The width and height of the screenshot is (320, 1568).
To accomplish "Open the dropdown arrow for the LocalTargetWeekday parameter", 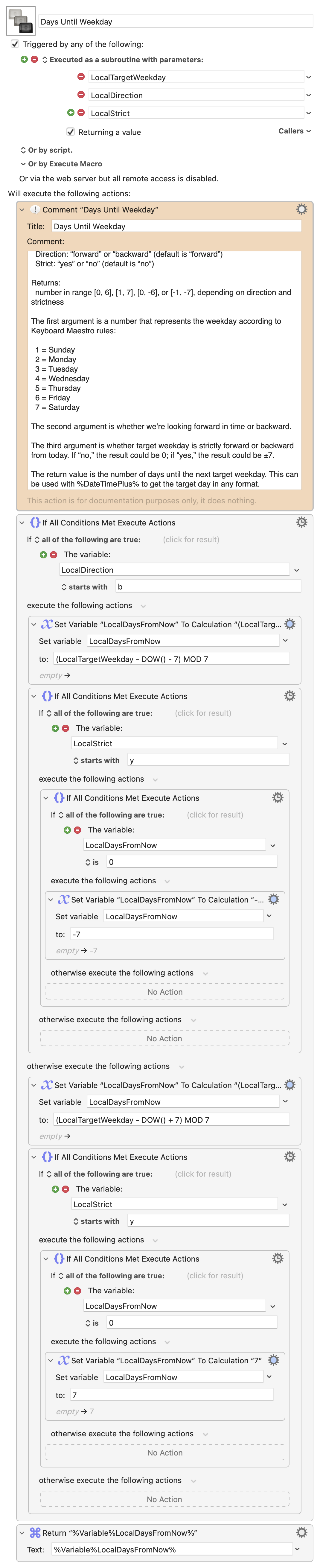I will point(308,77).
